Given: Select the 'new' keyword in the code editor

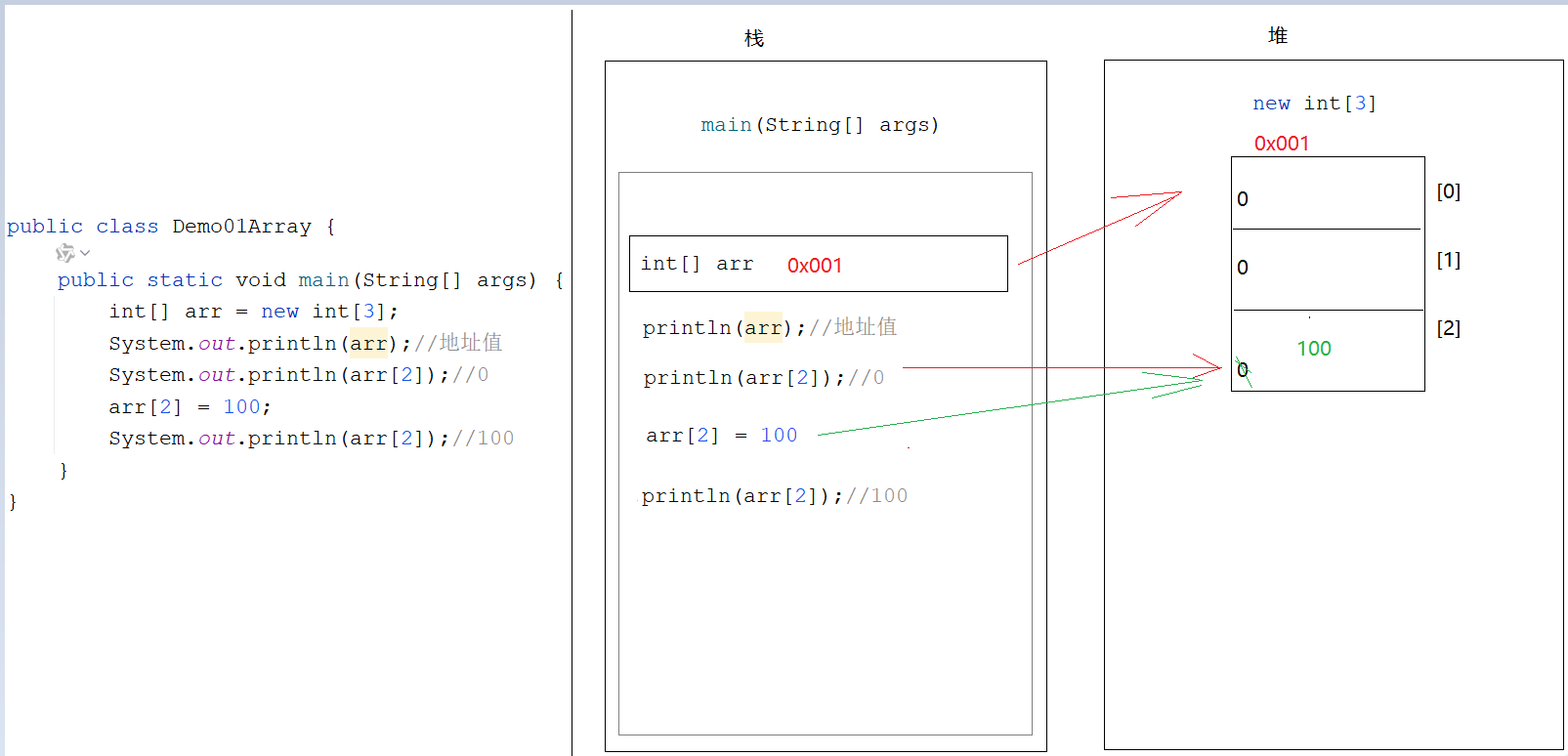Looking at the screenshot, I should point(279,312).
